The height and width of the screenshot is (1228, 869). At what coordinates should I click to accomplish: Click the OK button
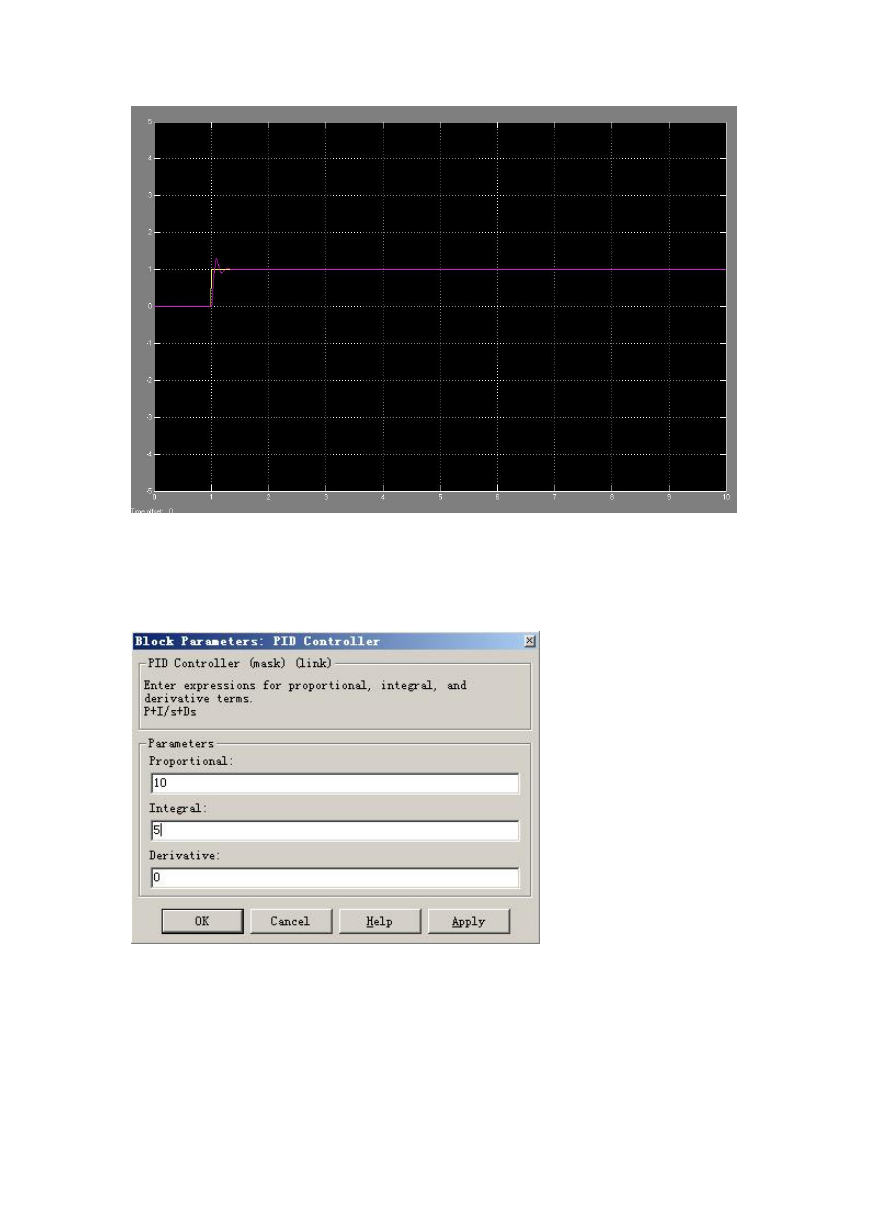[202, 921]
